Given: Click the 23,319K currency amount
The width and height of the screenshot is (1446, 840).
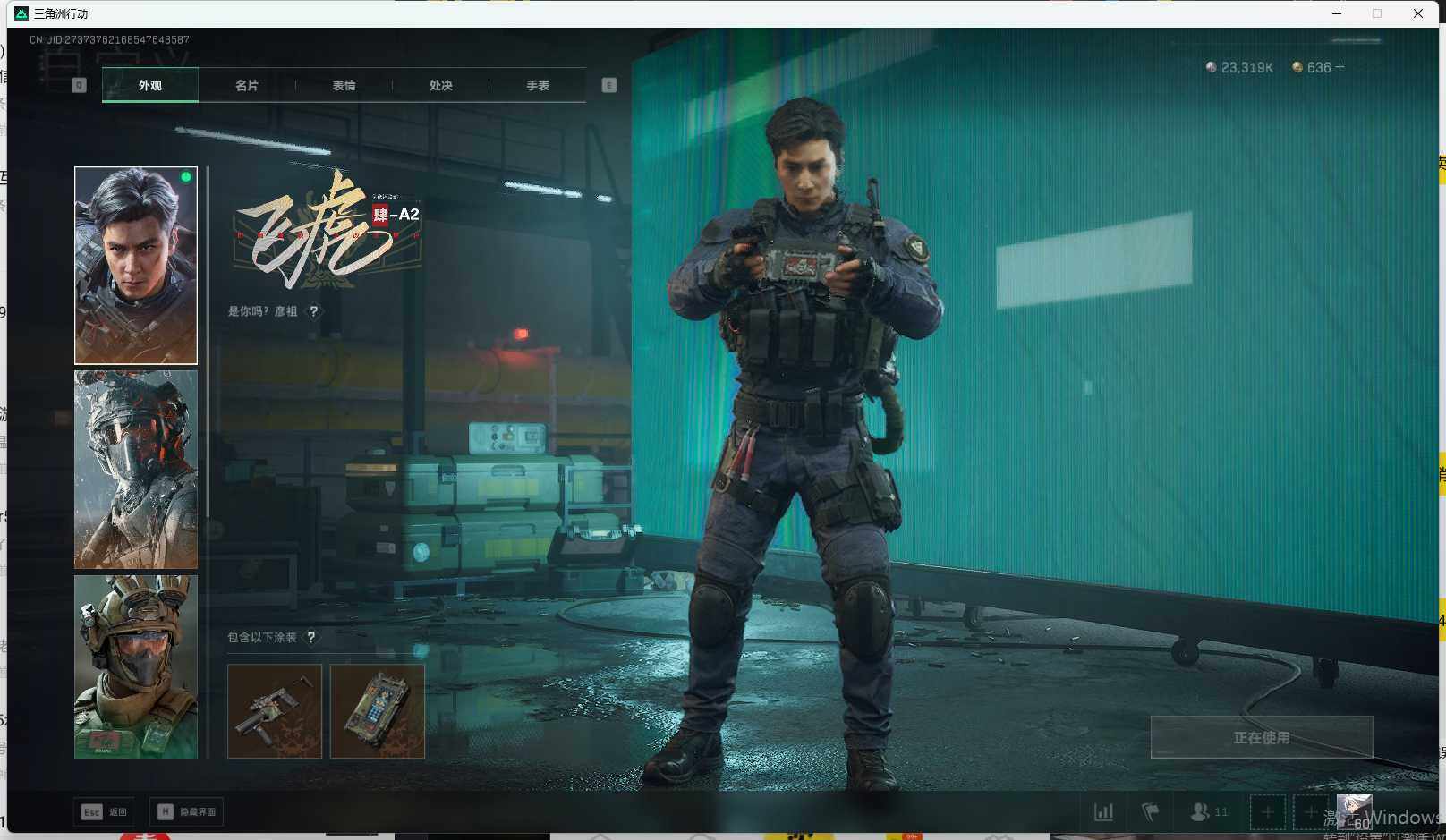Looking at the screenshot, I should pyautogui.click(x=1247, y=68).
